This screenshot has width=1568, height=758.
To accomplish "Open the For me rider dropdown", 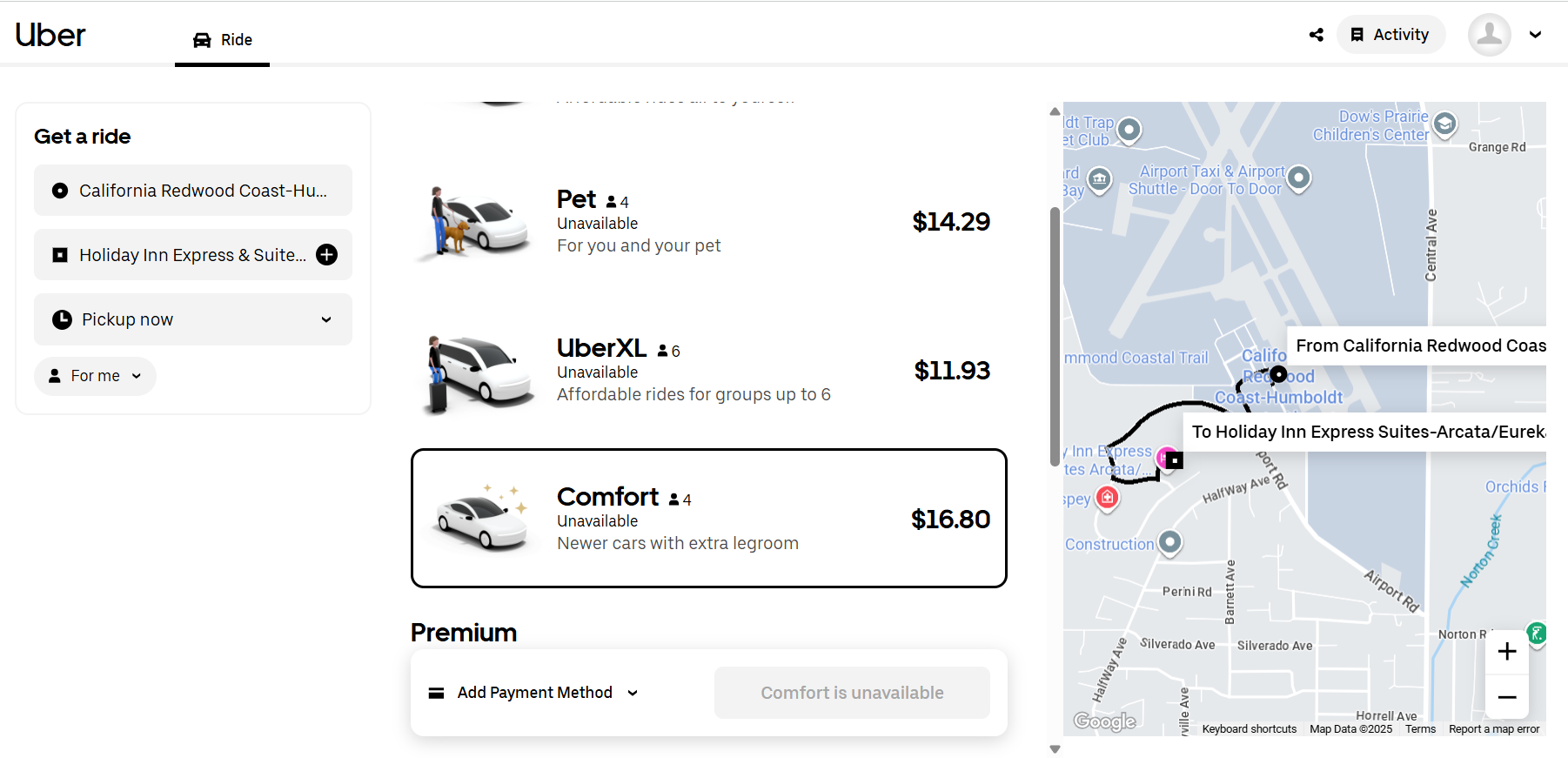I will tap(95, 376).
